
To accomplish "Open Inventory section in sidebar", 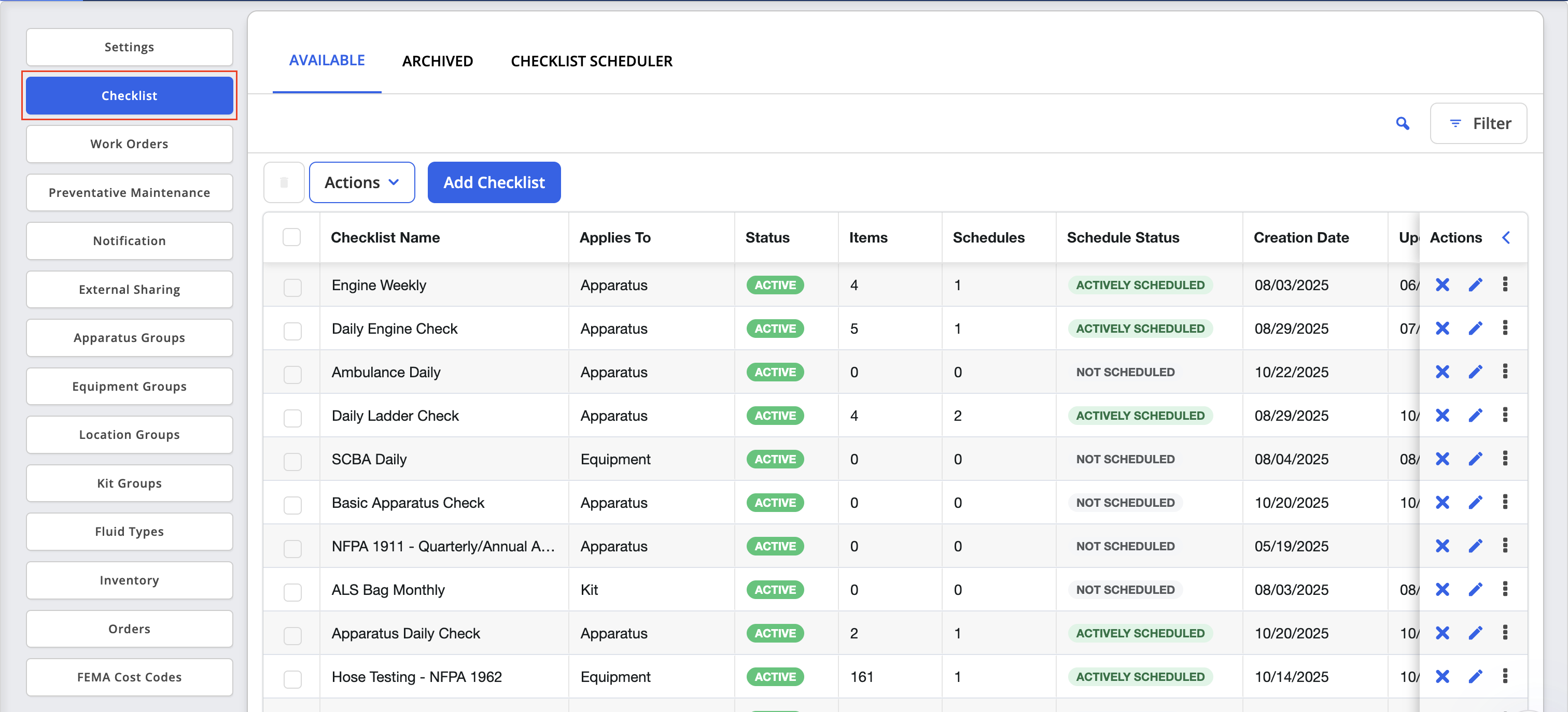I will (129, 580).
